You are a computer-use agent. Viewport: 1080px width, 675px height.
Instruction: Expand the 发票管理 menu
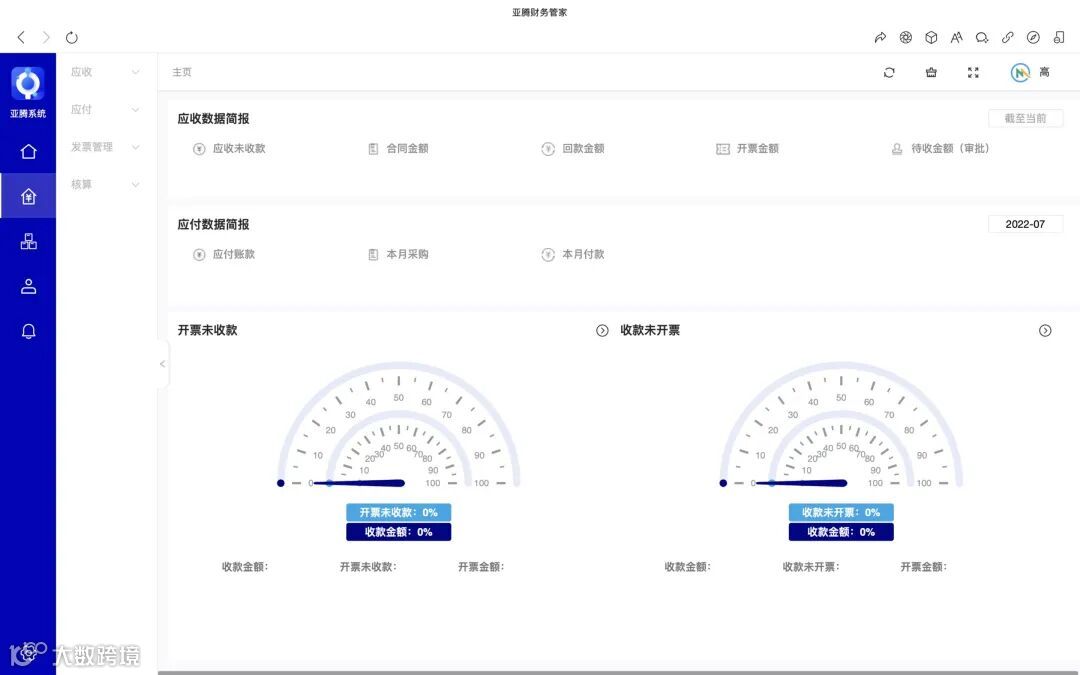click(105, 147)
